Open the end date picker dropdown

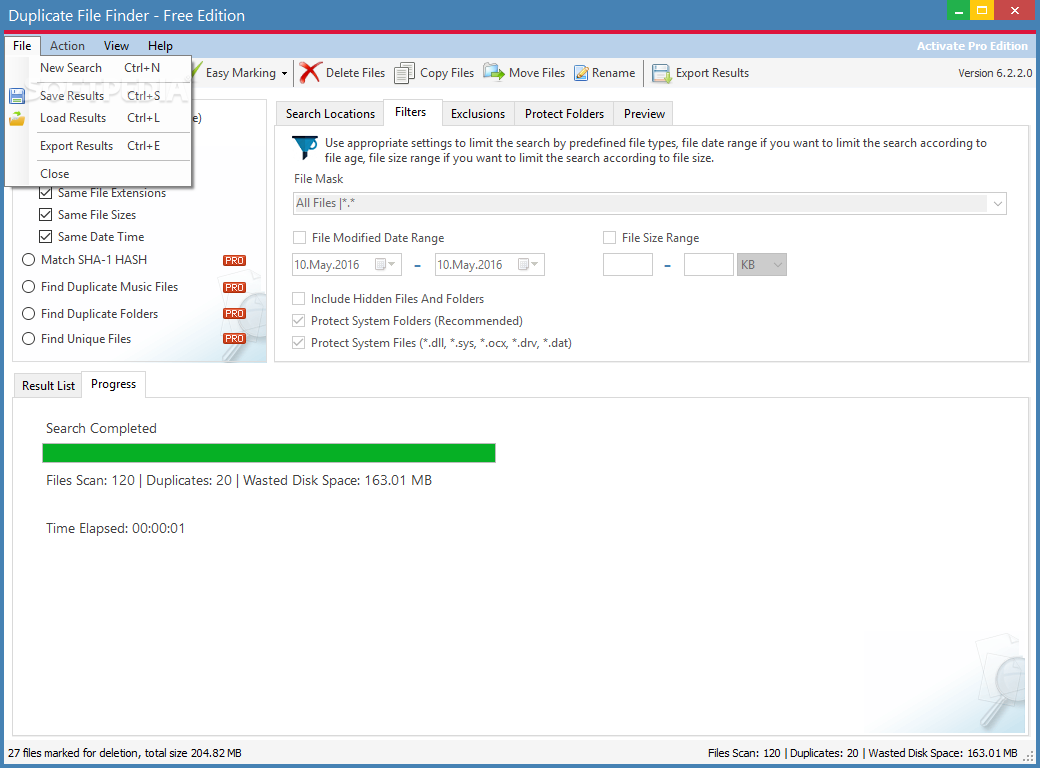point(529,265)
